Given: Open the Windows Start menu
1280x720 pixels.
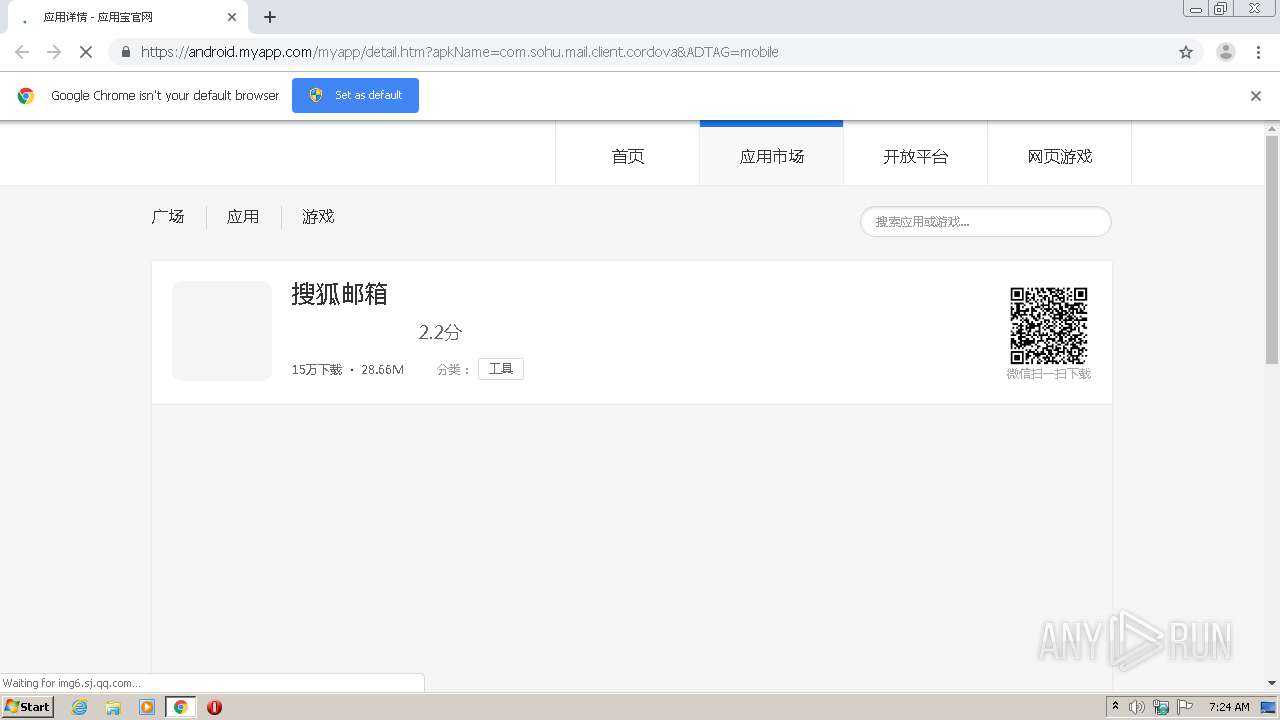Looking at the screenshot, I should click(28, 706).
